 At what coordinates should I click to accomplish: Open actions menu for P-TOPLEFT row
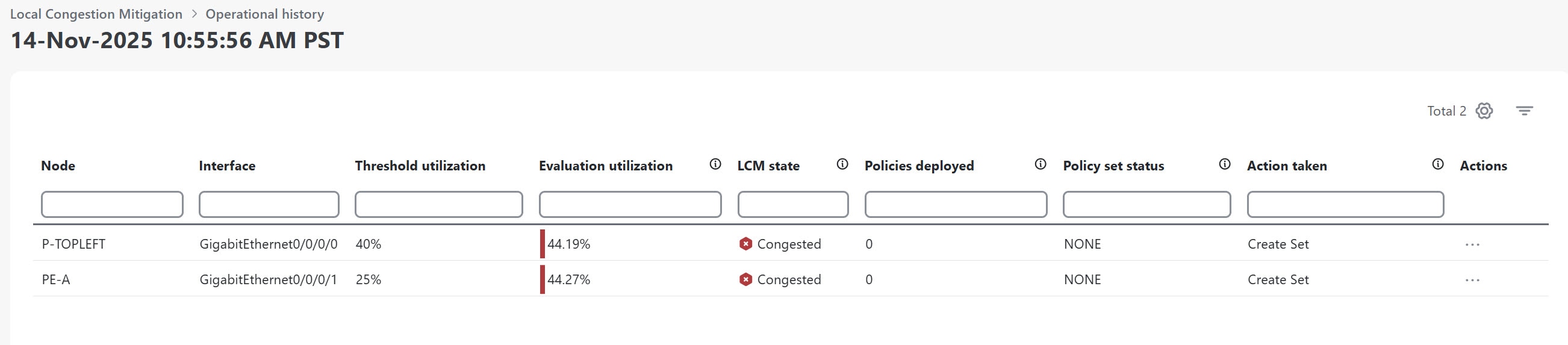pyautogui.click(x=1472, y=244)
